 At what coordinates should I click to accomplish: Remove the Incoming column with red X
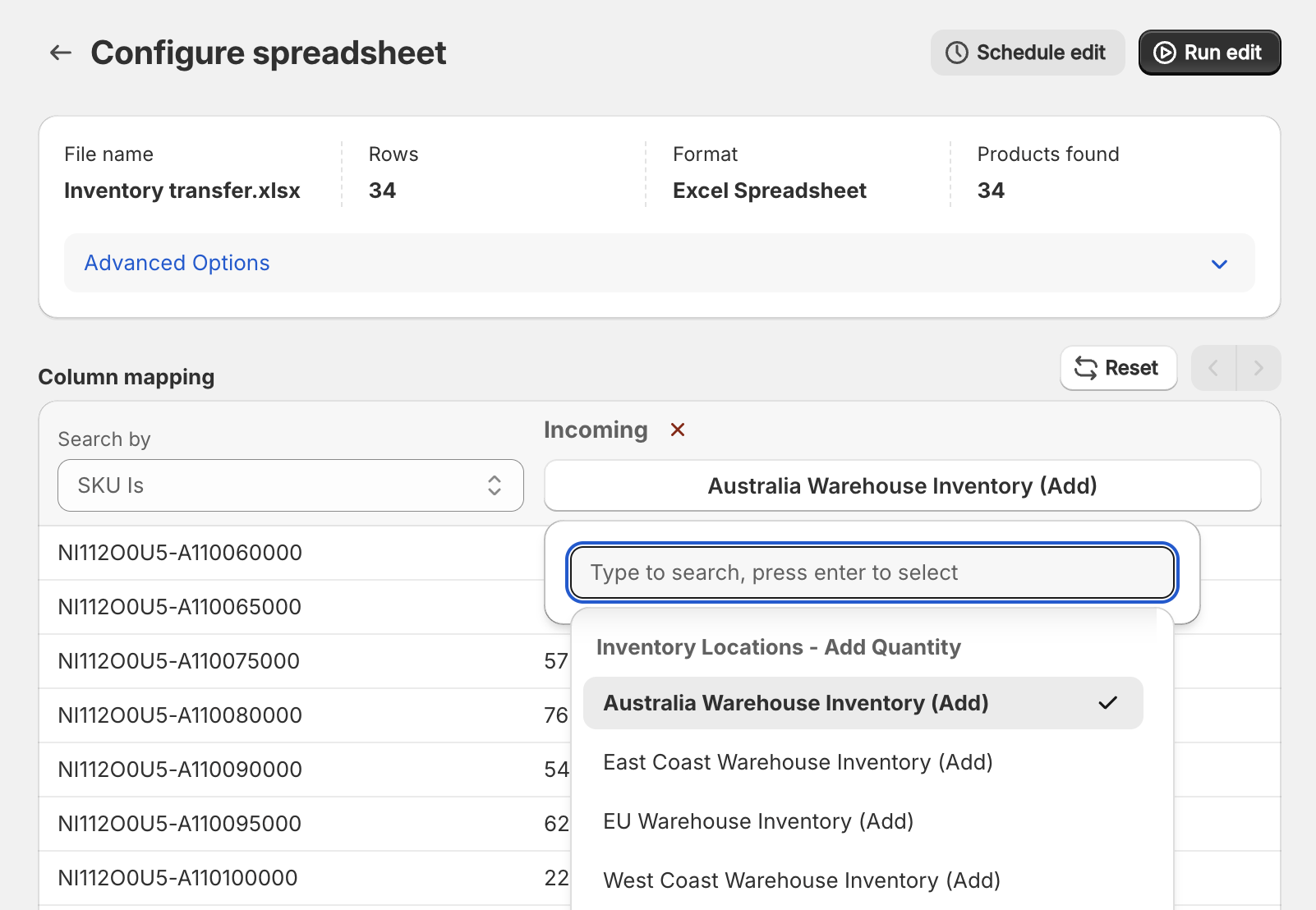click(x=678, y=430)
